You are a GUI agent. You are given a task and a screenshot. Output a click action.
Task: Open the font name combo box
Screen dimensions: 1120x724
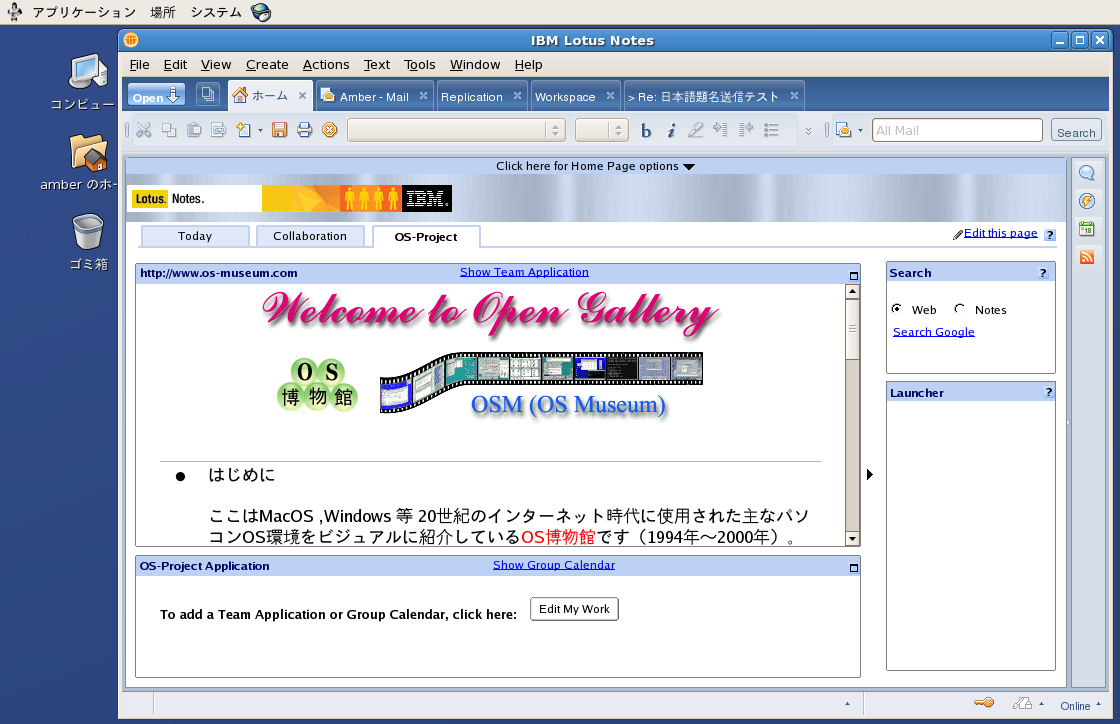[456, 130]
